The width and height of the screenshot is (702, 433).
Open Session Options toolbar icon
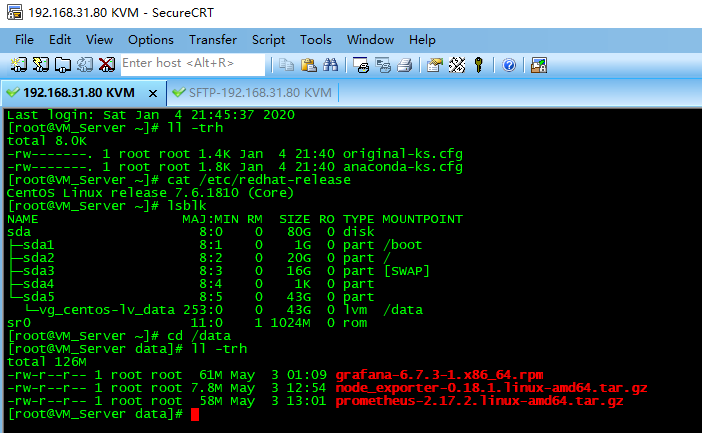click(435, 65)
